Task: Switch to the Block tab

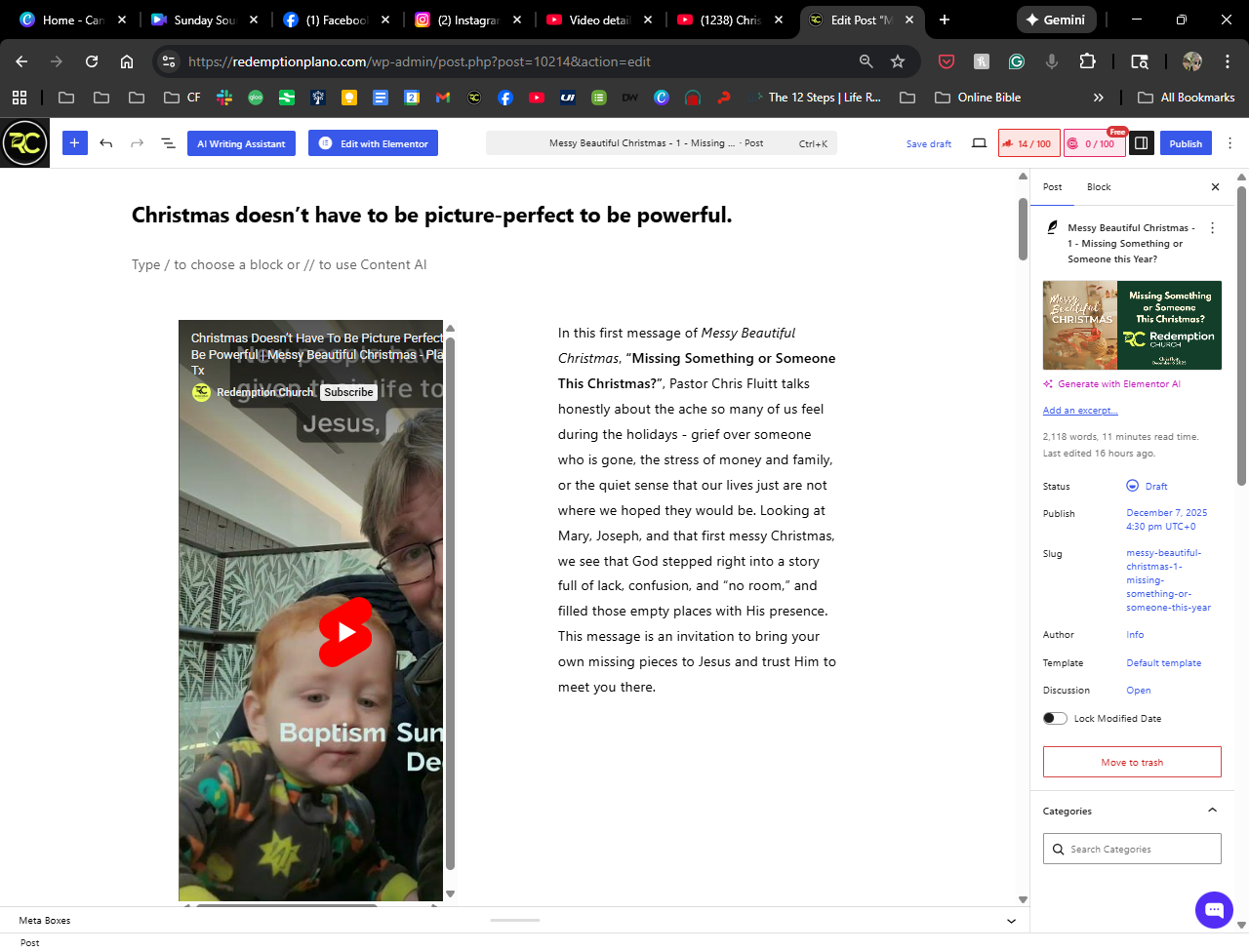Action: [x=1099, y=187]
